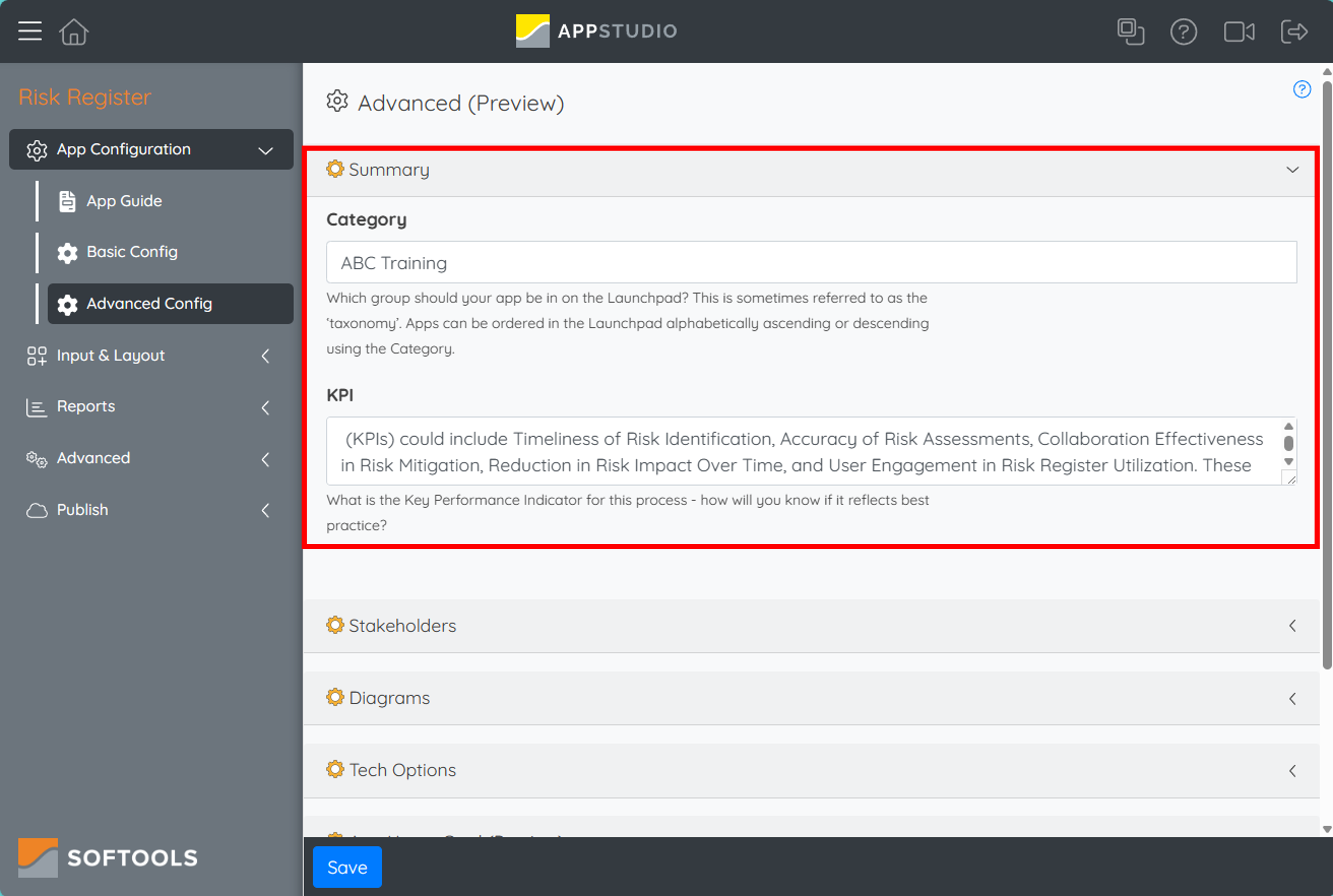Click the blue circled help icon
This screenshot has height=896, width=1333.
[1302, 89]
